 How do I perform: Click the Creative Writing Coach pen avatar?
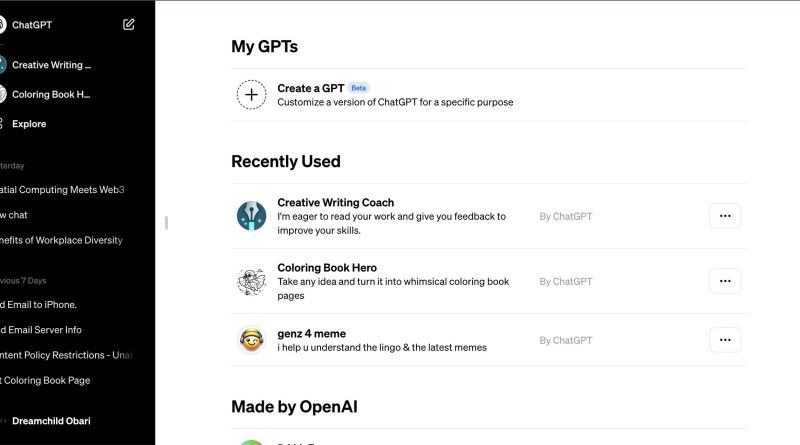point(252,216)
